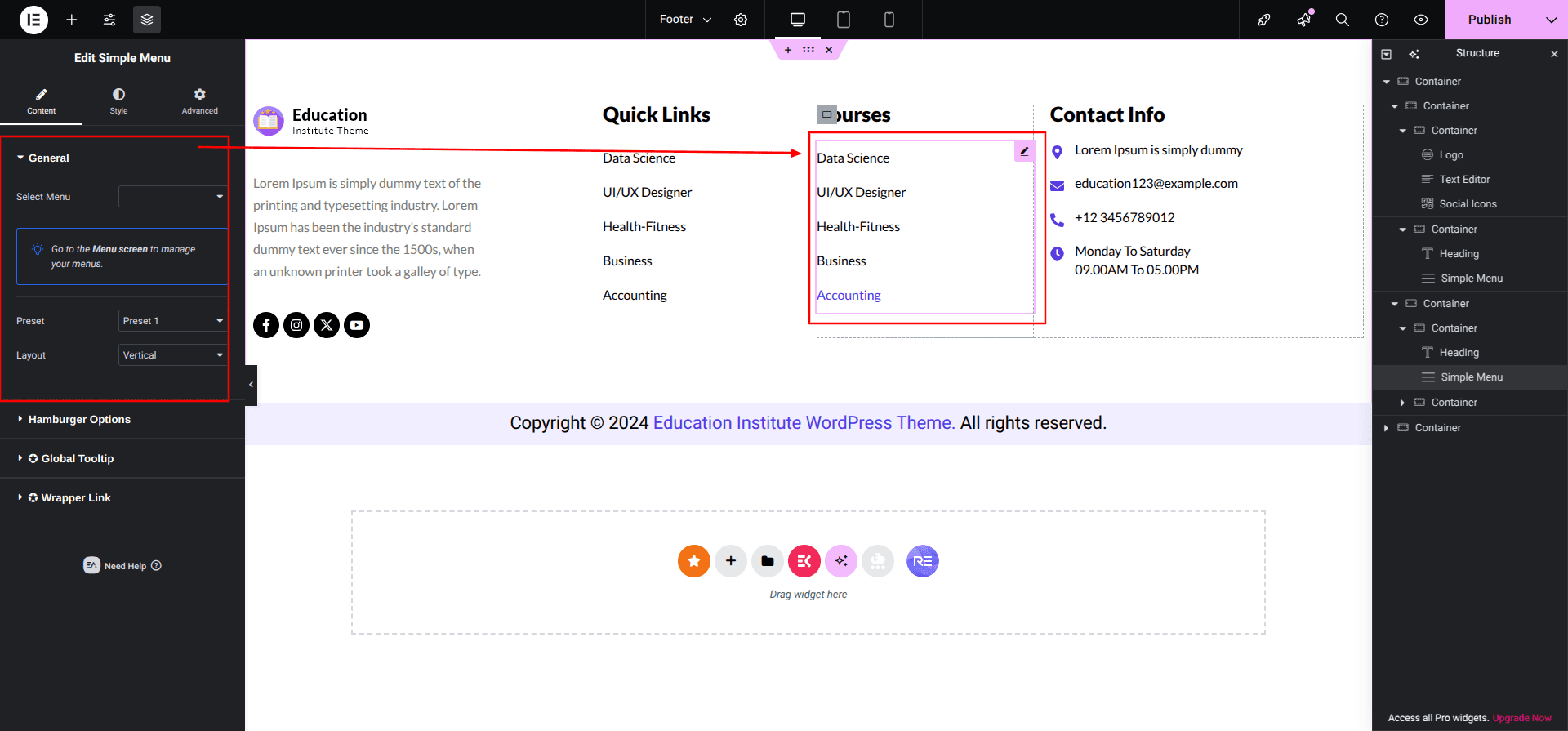Viewport: 1568px width, 731px height.
Task: Select Logo in the Structure tree
Action: pos(1450,154)
